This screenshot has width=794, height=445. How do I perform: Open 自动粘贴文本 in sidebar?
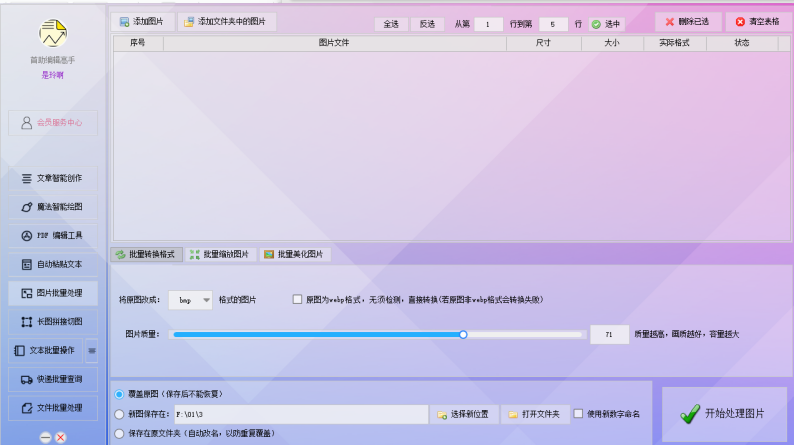point(53,264)
